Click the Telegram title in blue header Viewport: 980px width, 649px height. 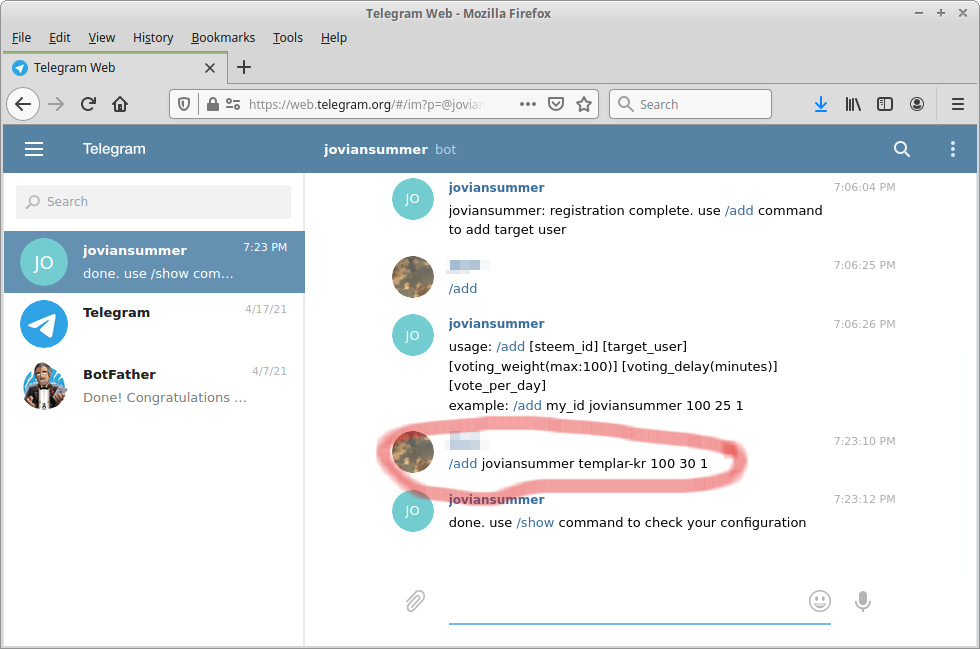pyautogui.click(x=114, y=149)
